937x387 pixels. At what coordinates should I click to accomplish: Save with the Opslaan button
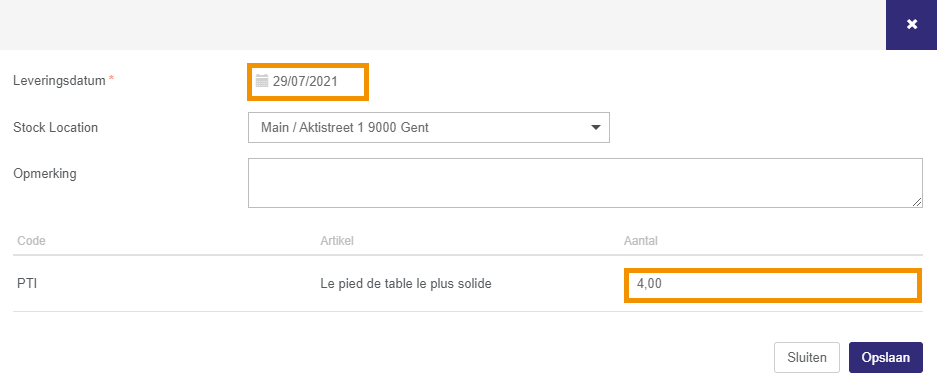tap(886, 358)
